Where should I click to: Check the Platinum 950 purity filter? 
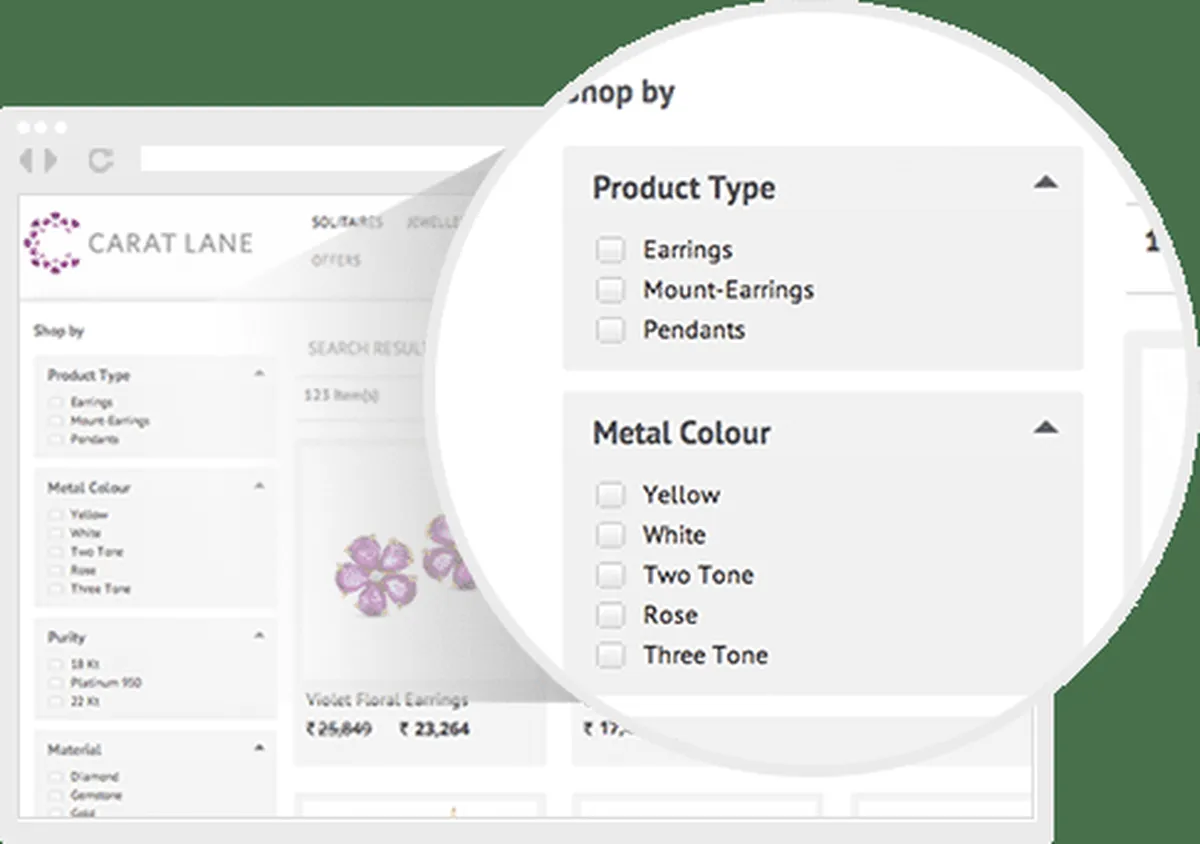[56, 683]
